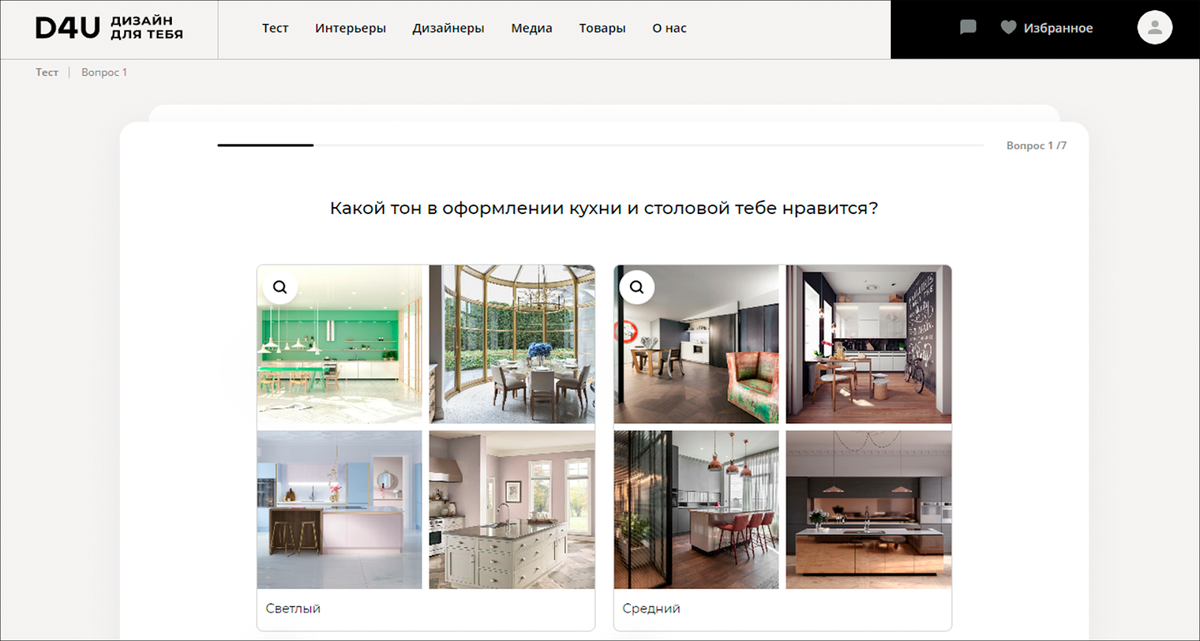Zoom the Светлый card with magnifier icon

point(280,287)
